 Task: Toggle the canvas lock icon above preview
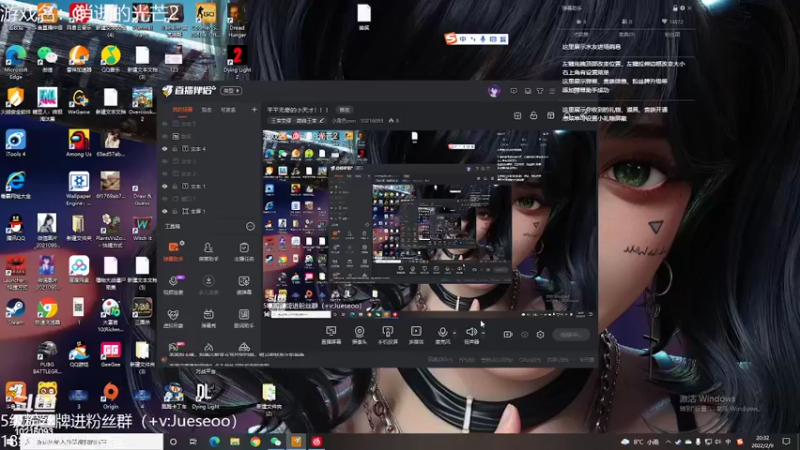(534, 116)
